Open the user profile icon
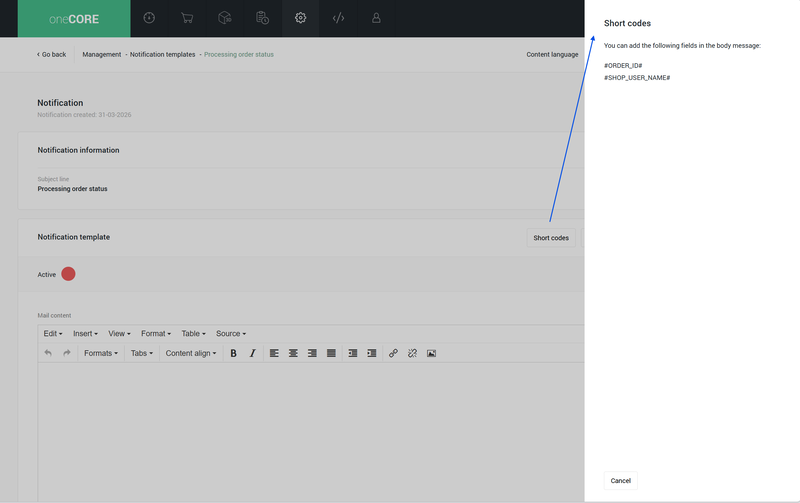Screen dimensions: 800x503 [376, 18]
